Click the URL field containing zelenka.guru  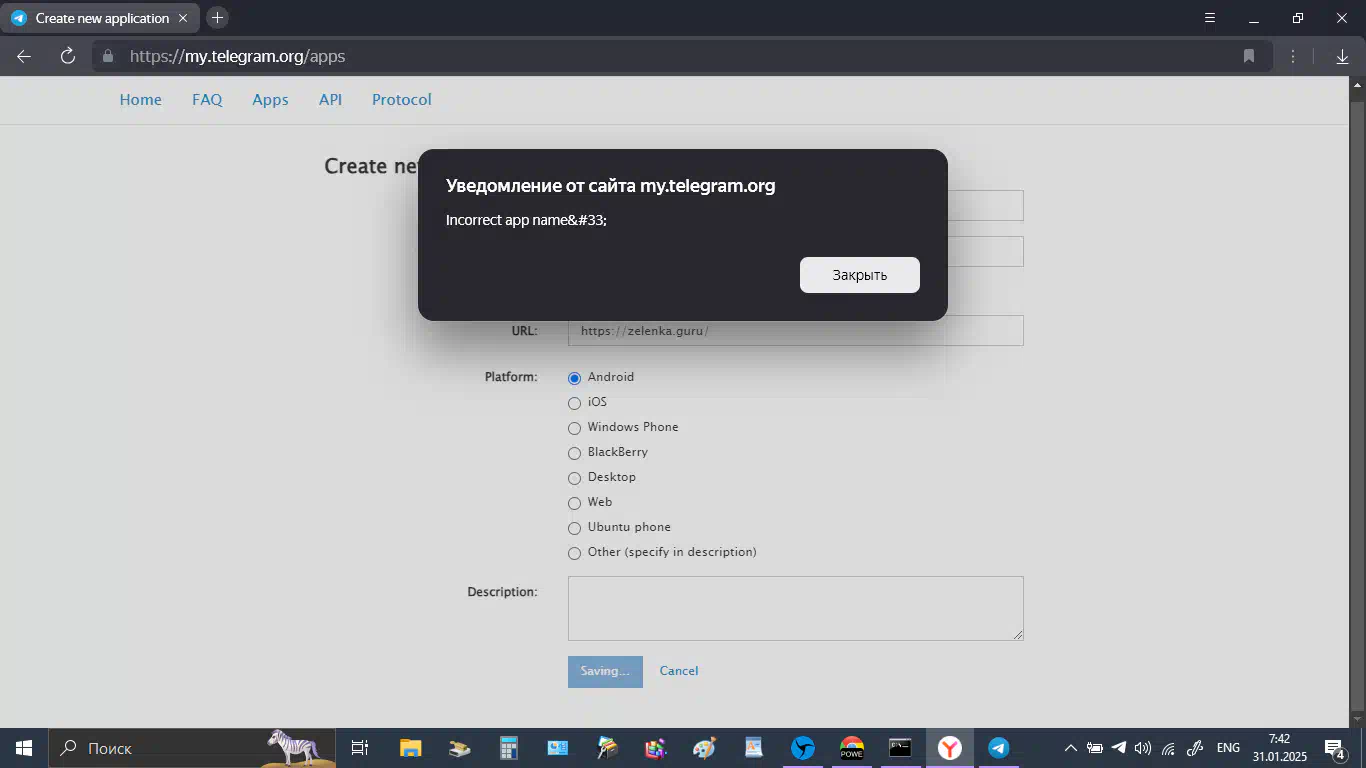[x=795, y=331]
